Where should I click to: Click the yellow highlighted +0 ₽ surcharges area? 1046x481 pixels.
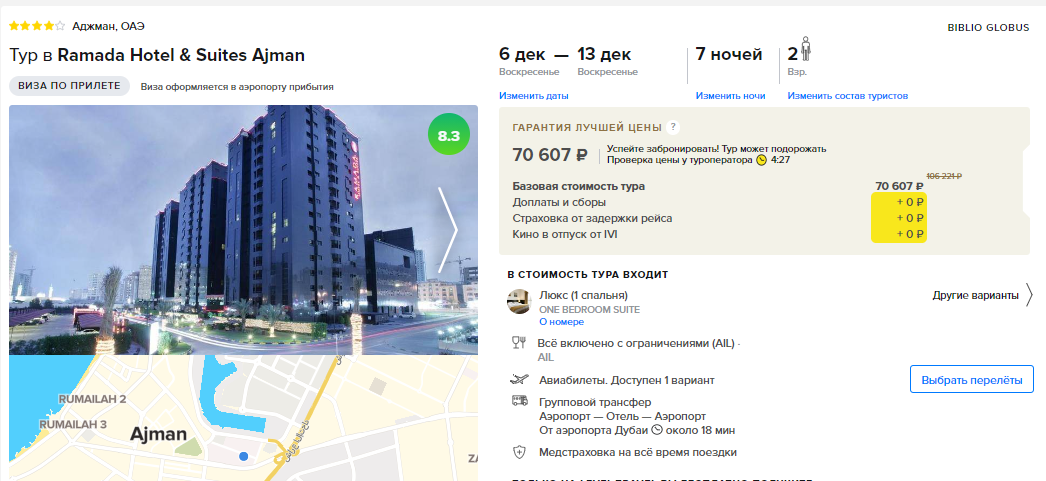(x=899, y=218)
